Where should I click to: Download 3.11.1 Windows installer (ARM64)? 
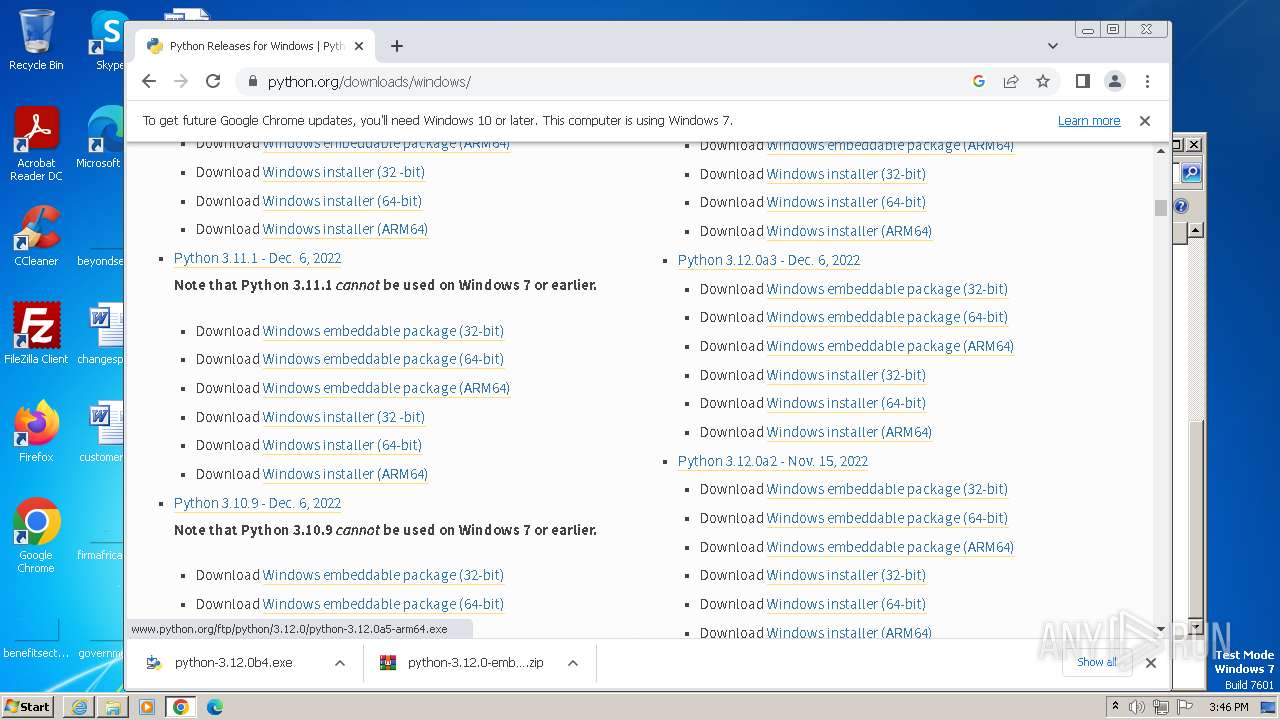(x=345, y=474)
